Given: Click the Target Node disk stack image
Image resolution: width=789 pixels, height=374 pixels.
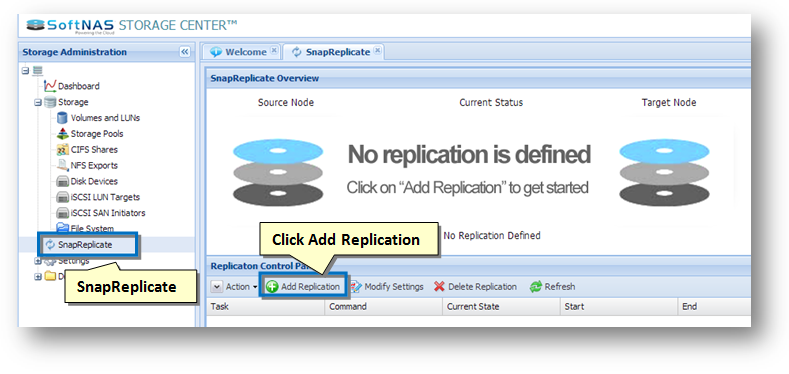Looking at the screenshot, I should [x=664, y=172].
